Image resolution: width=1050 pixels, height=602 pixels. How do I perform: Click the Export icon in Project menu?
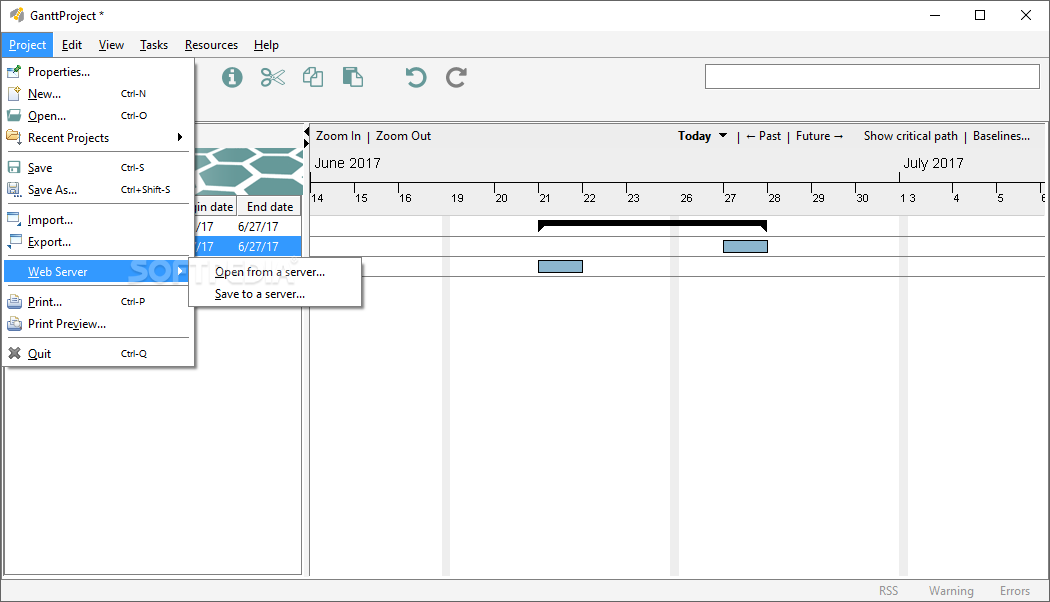coord(14,241)
